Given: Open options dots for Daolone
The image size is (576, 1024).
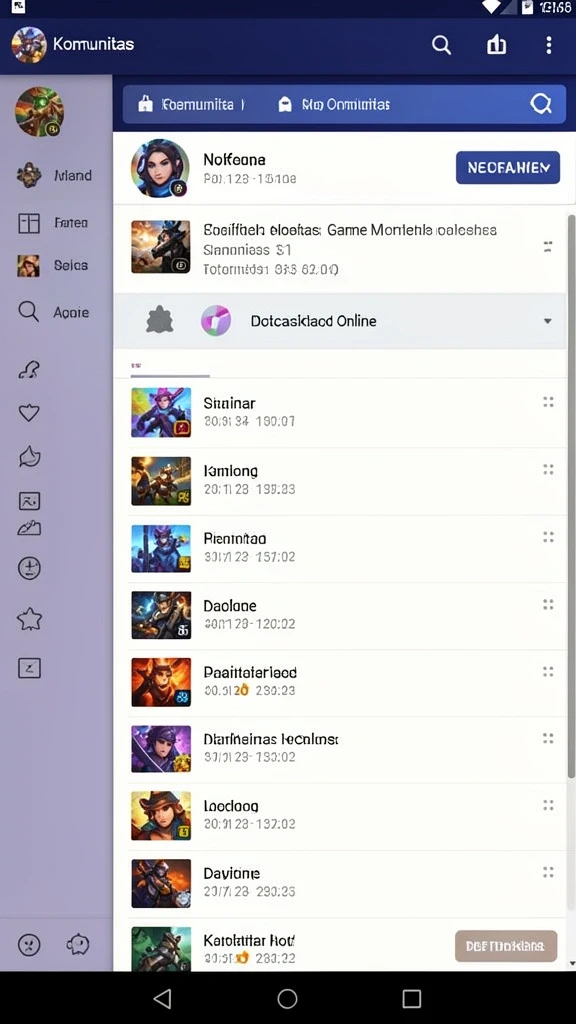Looking at the screenshot, I should click(549, 605).
